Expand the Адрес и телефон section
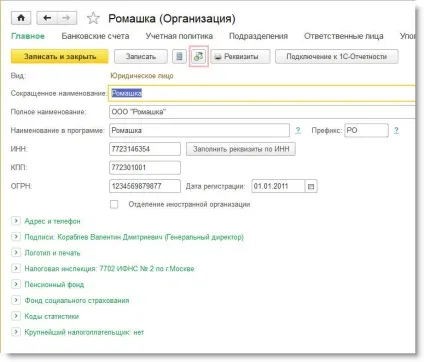Screen dimensions: 424x362 coord(16,221)
